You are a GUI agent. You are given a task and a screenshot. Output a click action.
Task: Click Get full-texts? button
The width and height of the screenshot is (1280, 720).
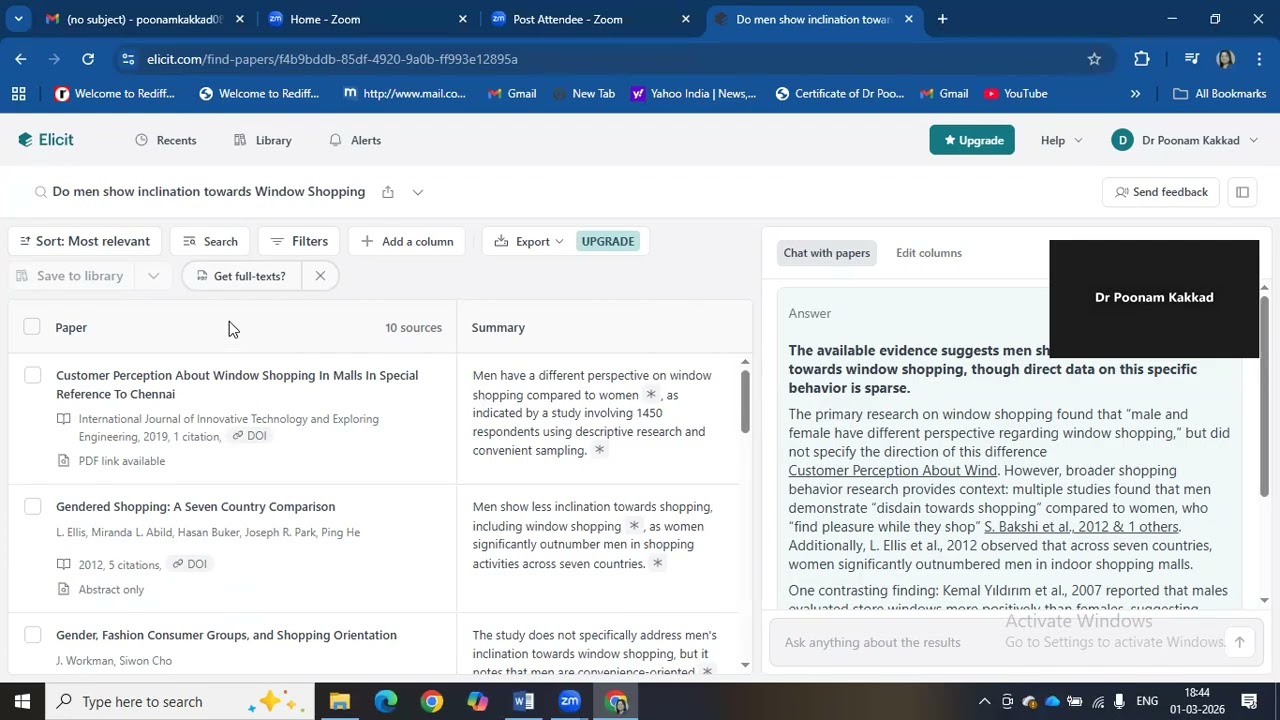coord(240,276)
